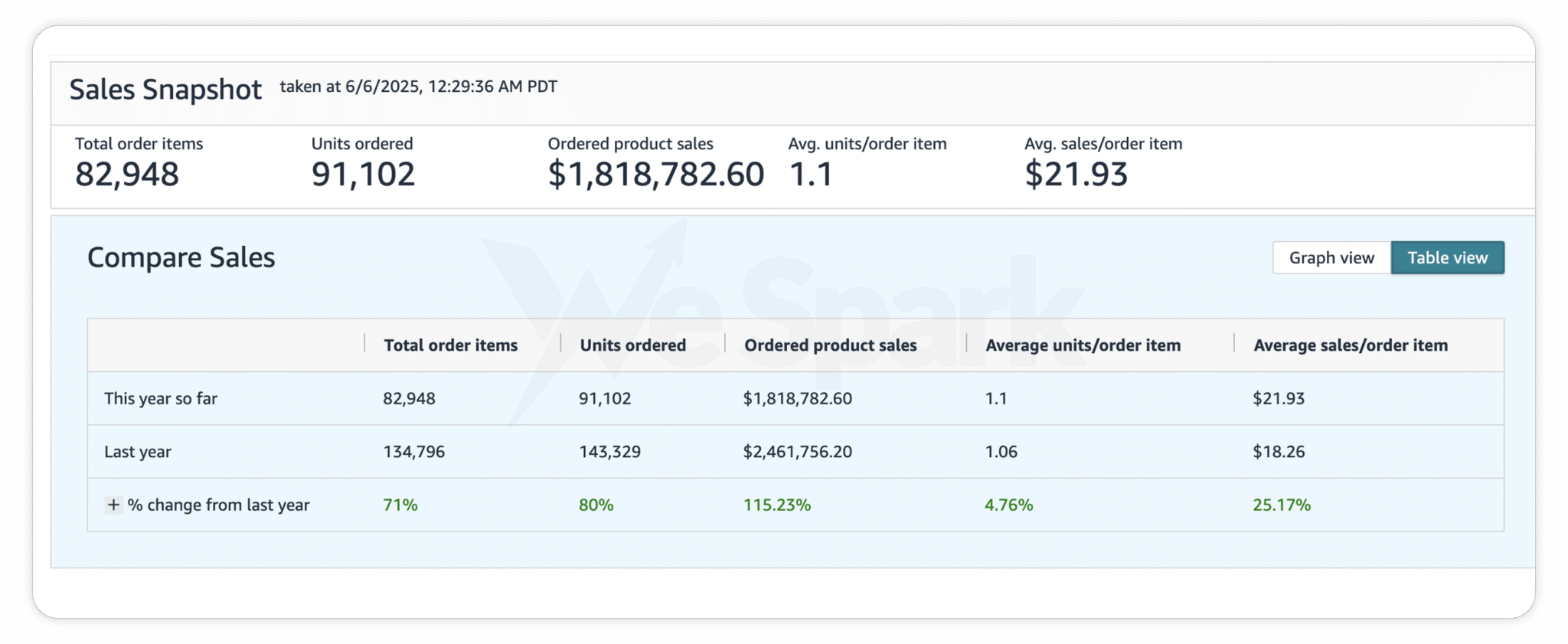Click the 1.06 average units cell
Image resolution: width=1568 pixels, height=644 pixels.
click(1001, 452)
